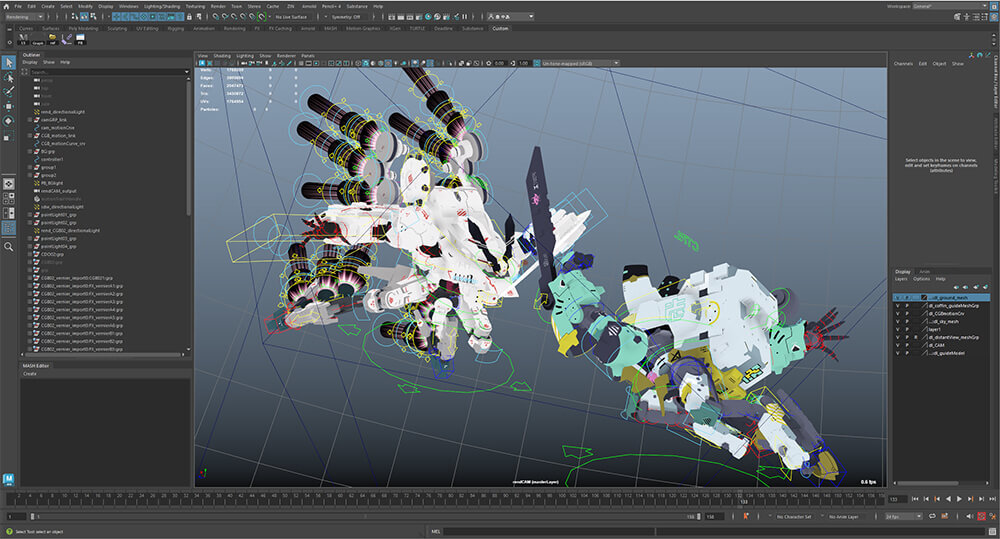This screenshot has height=539, width=1000.
Task: Toggle visibility V of dl_ground_mesh layer
Action: click(897, 298)
